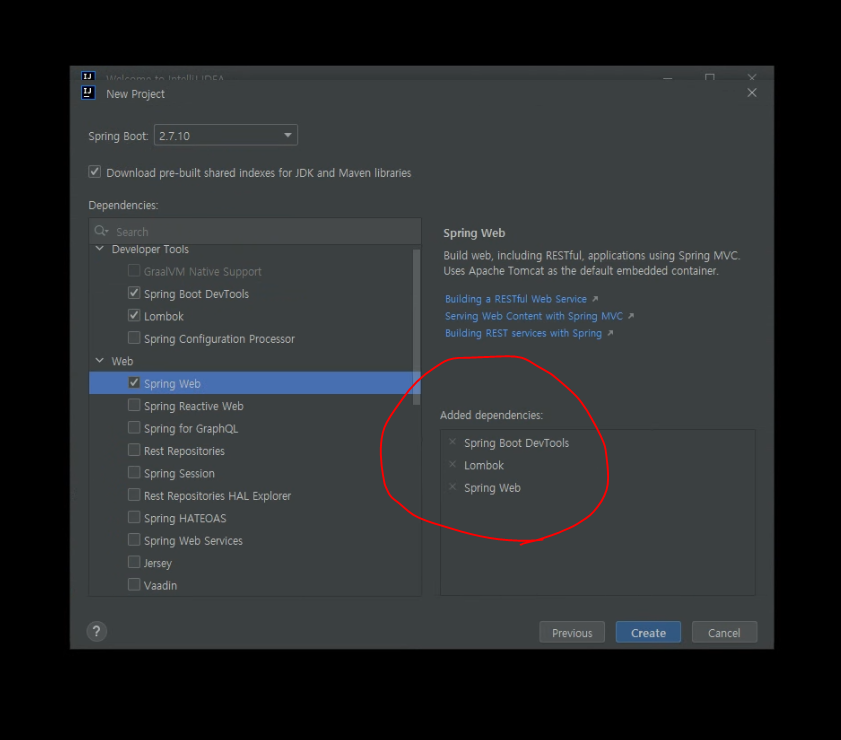Viewport: 841px width, 740px height.
Task: Select the Spring HATEOAS row label
Action: point(185,519)
